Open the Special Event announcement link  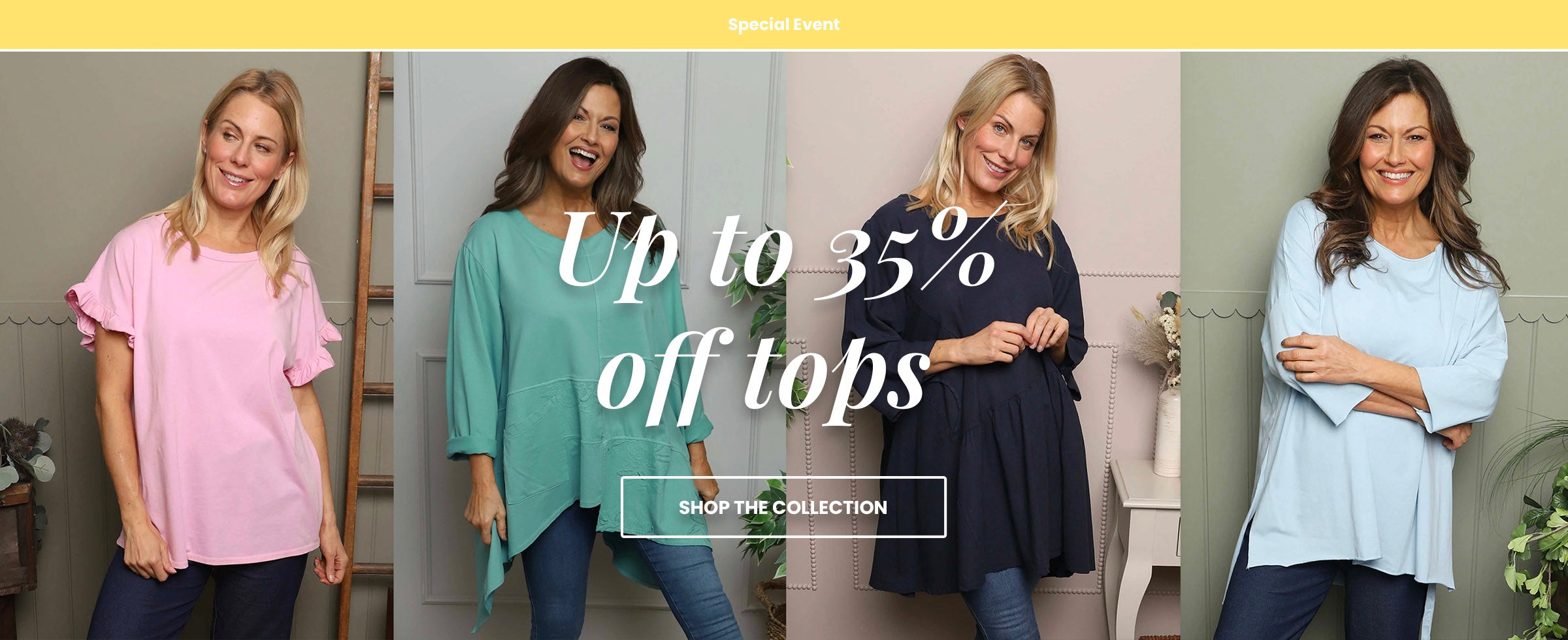783,25
